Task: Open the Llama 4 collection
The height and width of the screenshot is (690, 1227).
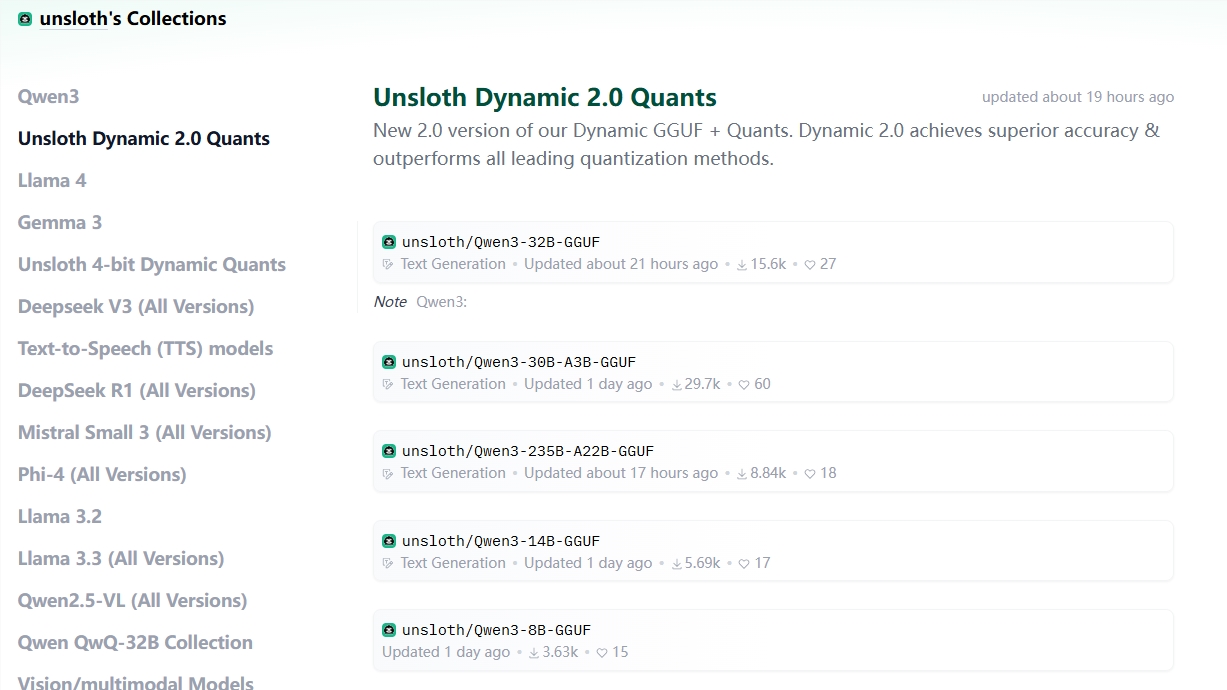Action: tap(52, 181)
